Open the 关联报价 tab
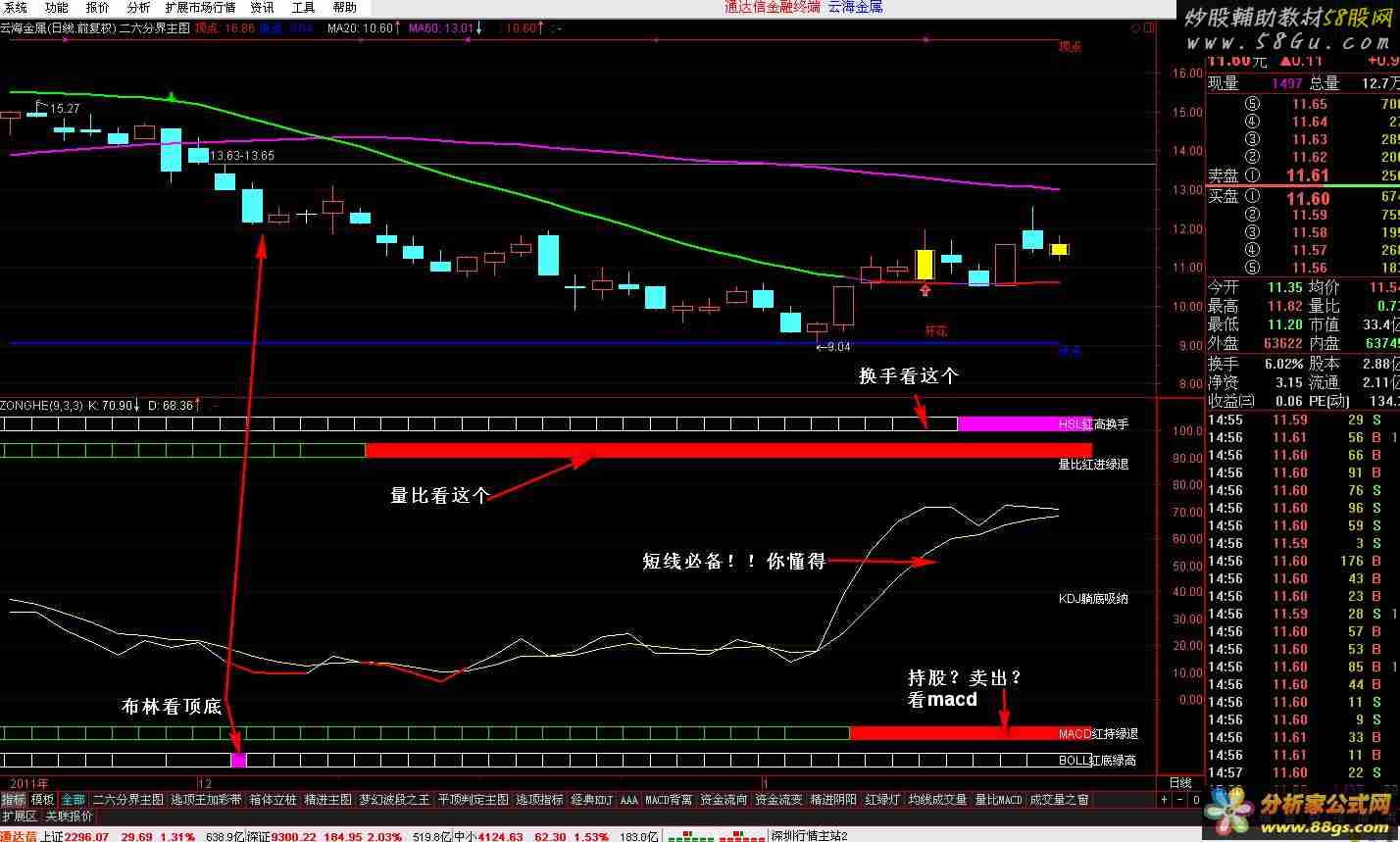1400x842 pixels. point(69,816)
